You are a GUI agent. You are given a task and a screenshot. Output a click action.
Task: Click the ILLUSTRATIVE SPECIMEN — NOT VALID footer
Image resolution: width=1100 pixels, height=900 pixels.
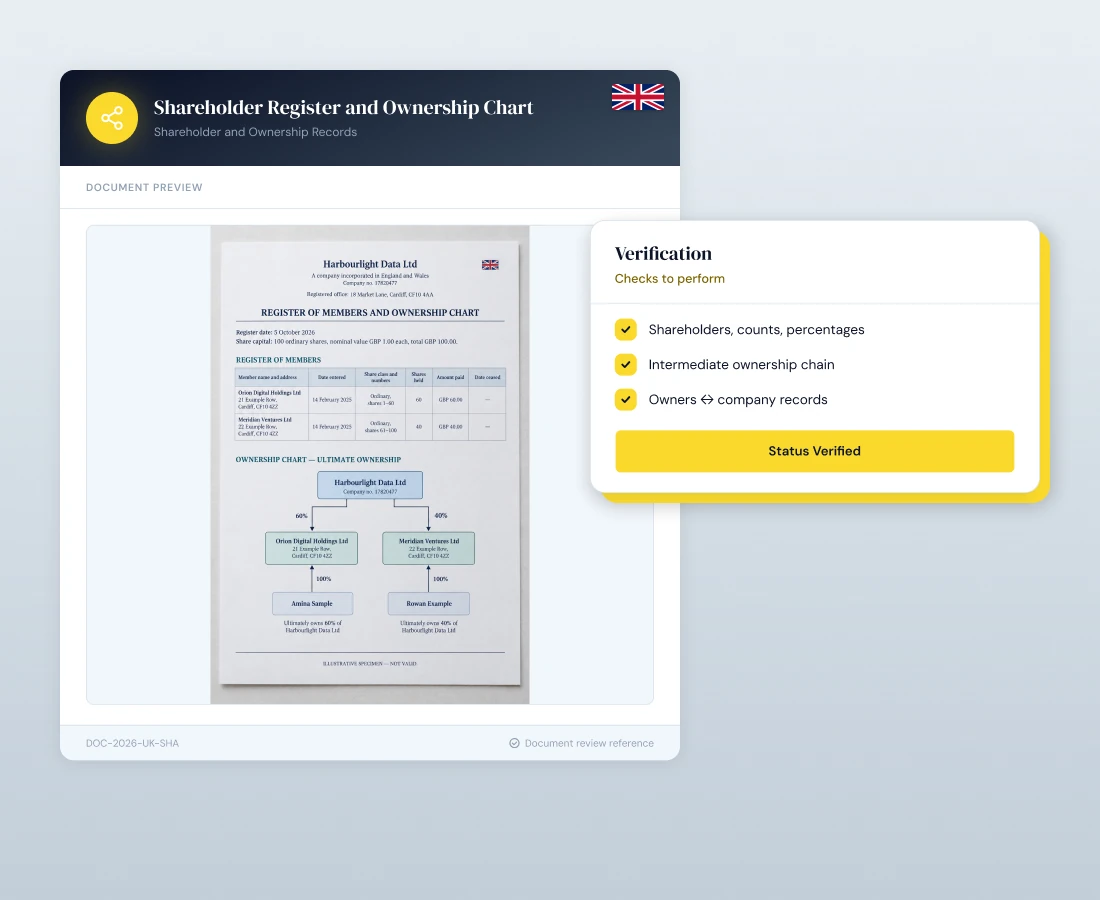pos(370,663)
